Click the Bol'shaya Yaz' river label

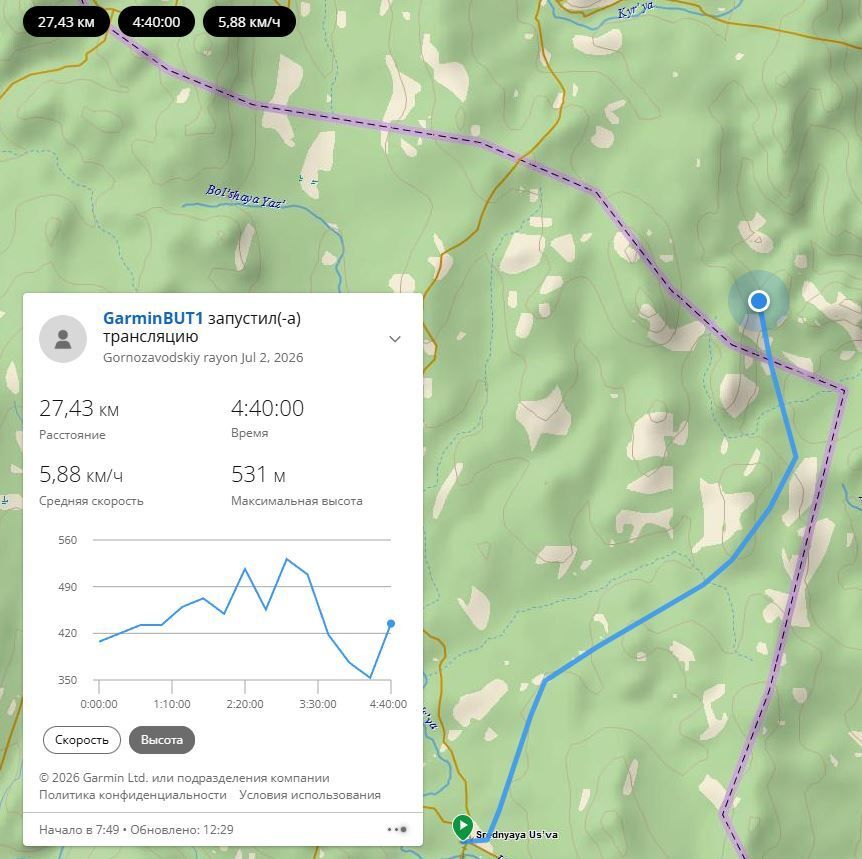point(245,197)
